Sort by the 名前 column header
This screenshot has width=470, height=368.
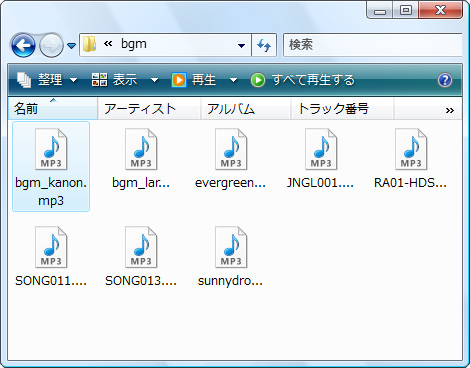53,109
